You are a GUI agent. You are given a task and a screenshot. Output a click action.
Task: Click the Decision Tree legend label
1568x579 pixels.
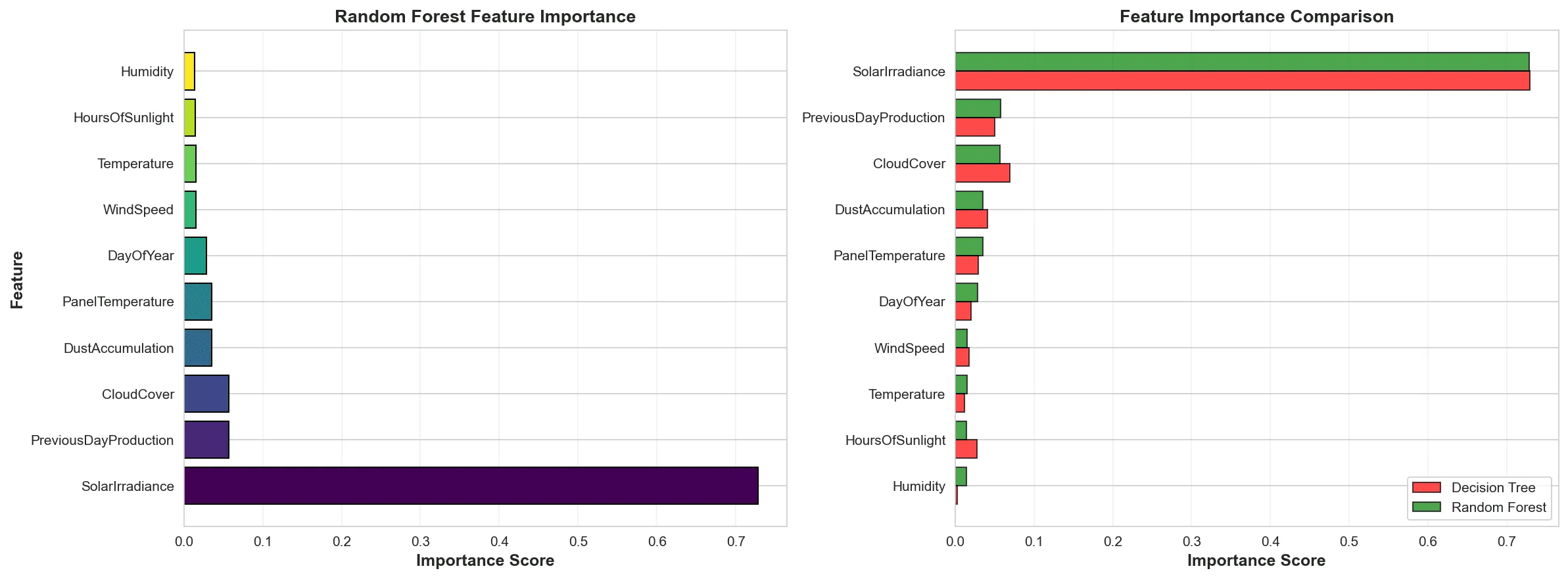point(1493,488)
